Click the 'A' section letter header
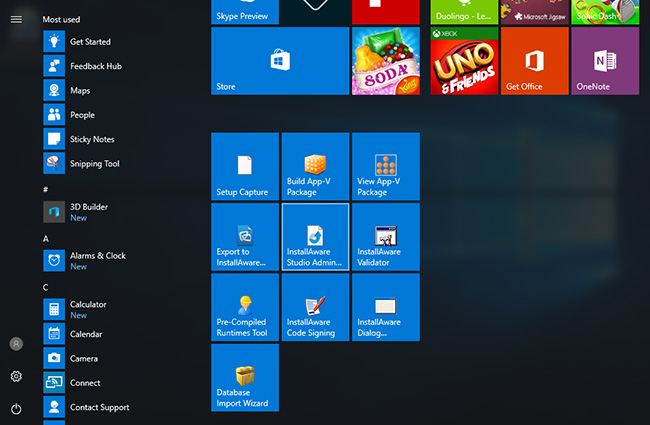This screenshot has width=650, height=425. coord(46,238)
